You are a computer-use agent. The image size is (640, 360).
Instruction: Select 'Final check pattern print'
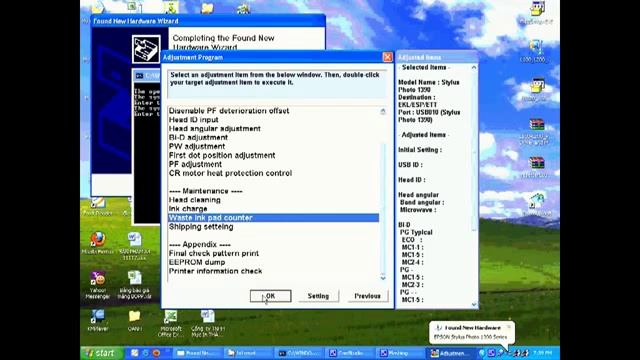pos(214,253)
